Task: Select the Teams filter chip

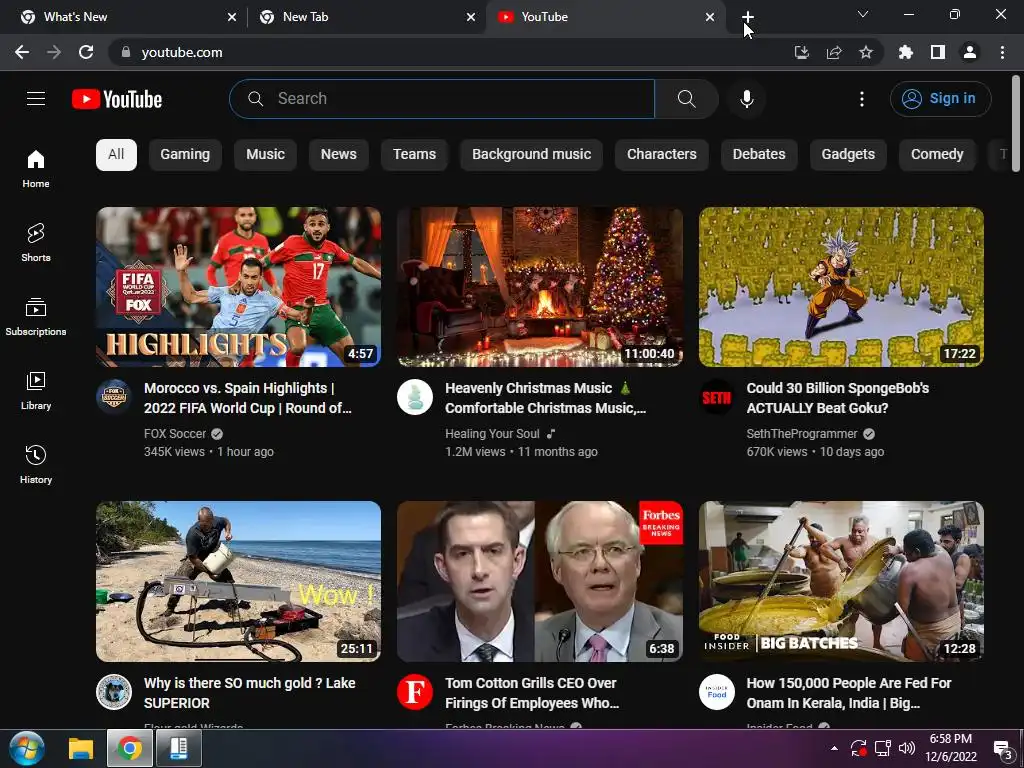Action: [x=414, y=155]
